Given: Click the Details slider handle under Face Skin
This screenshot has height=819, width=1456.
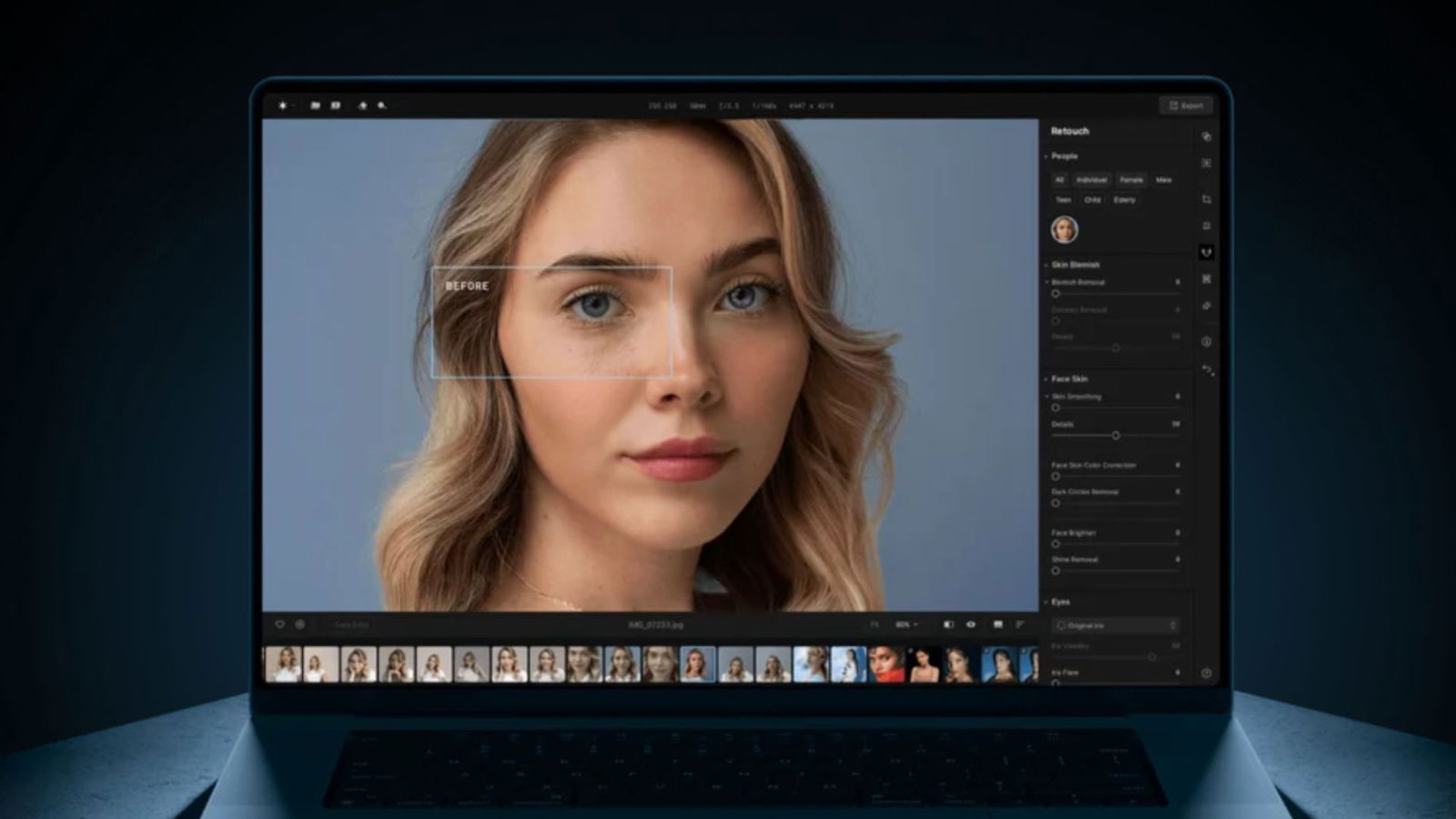Looking at the screenshot, I should tap(1117, 436).
